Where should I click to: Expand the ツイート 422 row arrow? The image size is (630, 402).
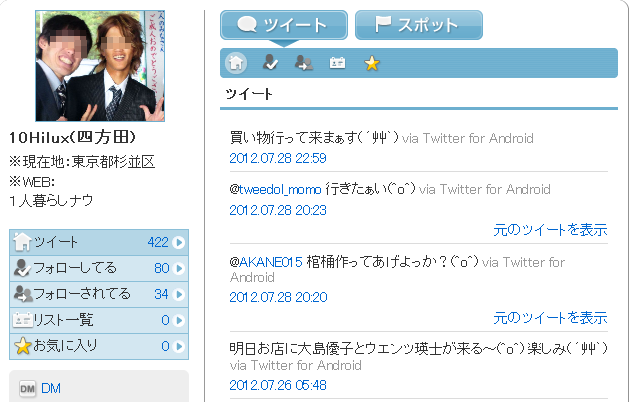(179, 242)
